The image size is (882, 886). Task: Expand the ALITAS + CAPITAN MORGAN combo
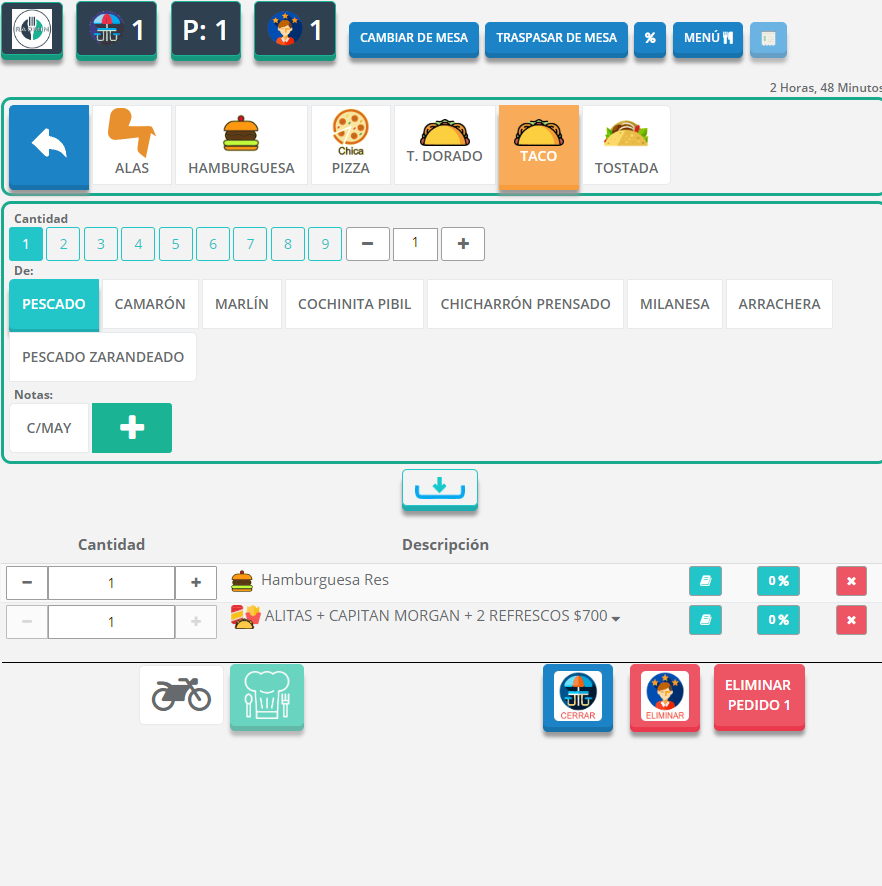(x=616, y=619)
